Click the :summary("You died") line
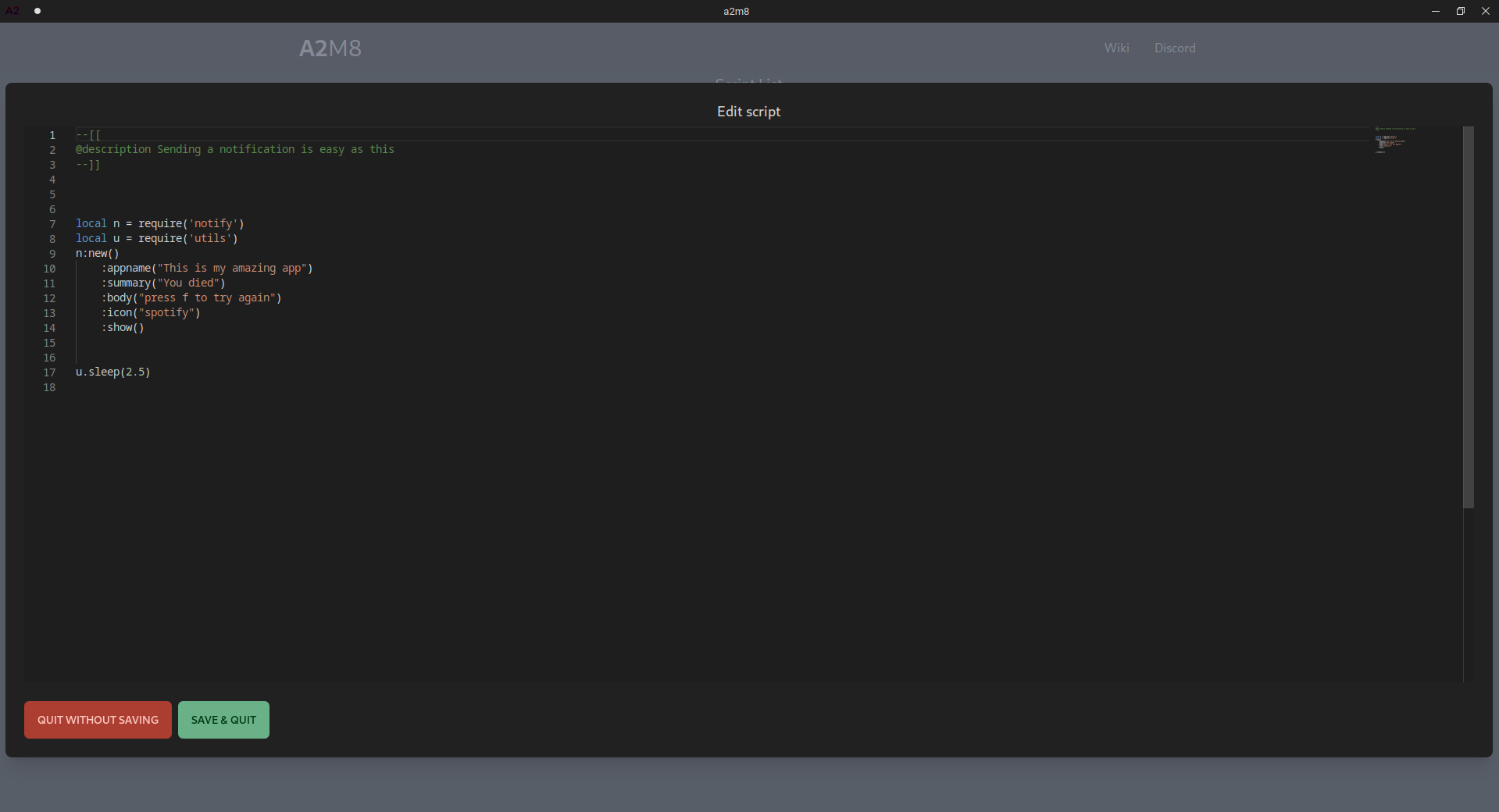The height and width of the screenshot is (812, 1499). 163,283
